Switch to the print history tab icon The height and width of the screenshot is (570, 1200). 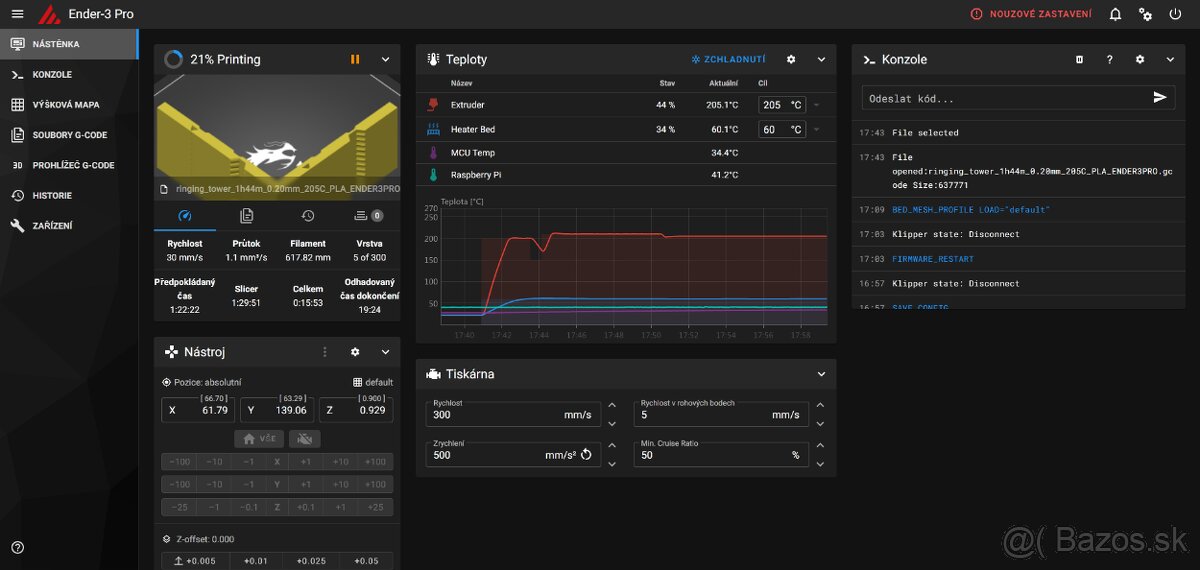308,215
